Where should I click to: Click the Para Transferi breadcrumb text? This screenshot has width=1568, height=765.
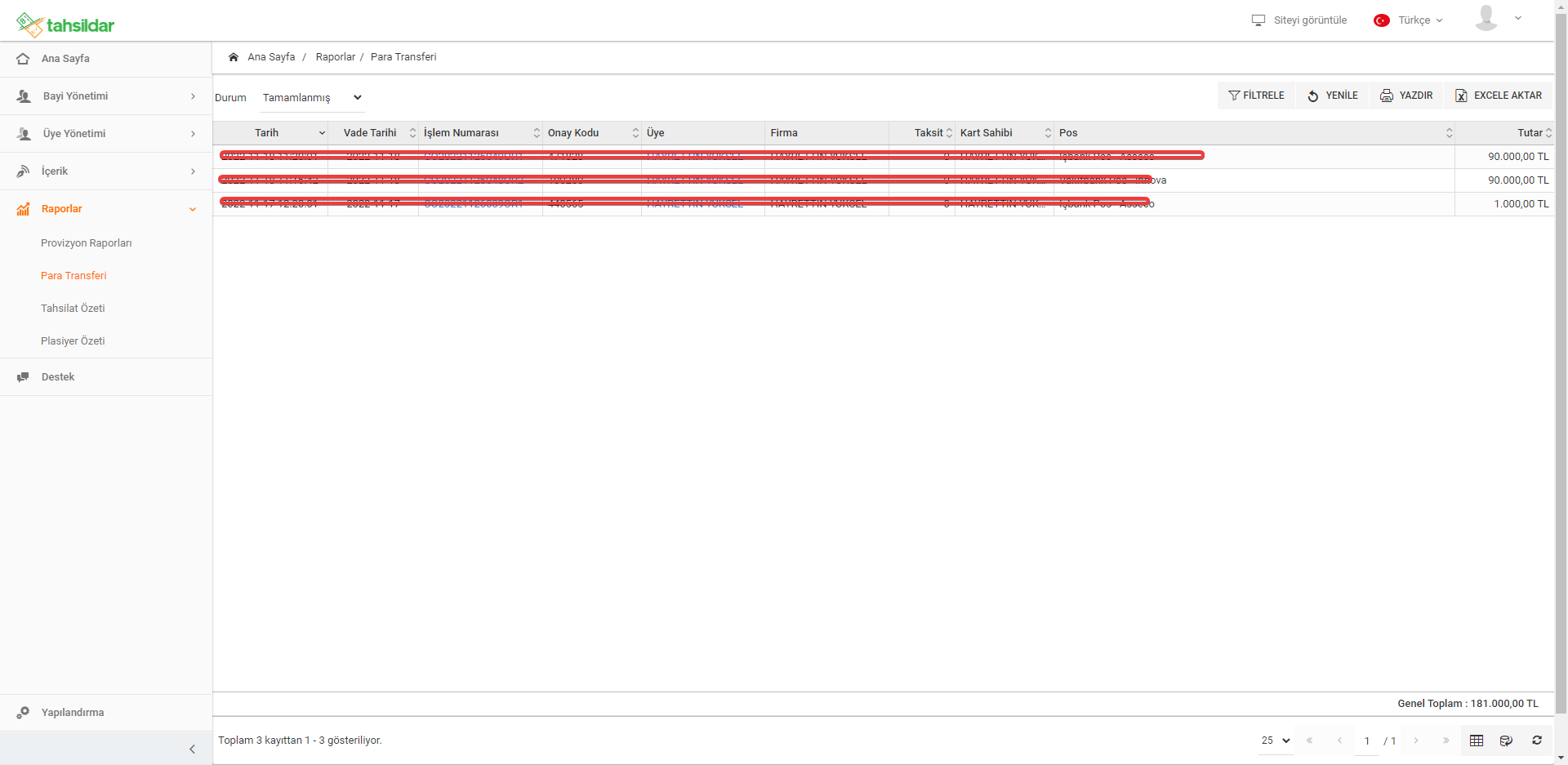[x=403, y=57]
